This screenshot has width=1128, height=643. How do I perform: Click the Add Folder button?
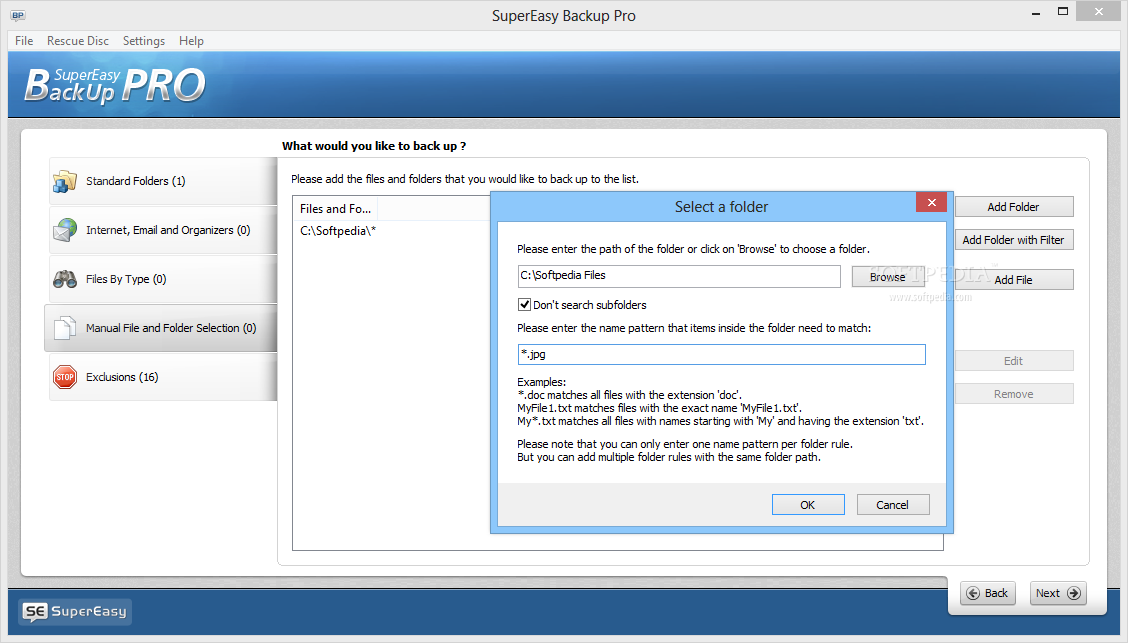(1014, 207)
